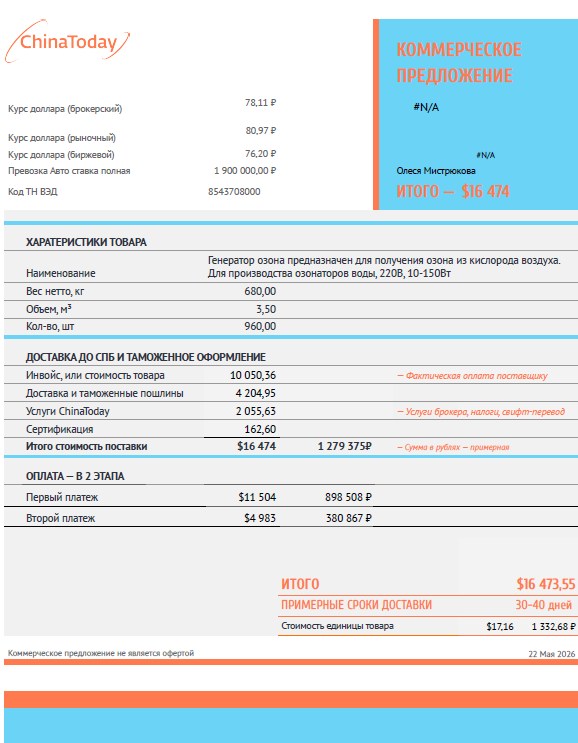Select the ТН ВЭД code 8543708000
The image size is (578, 743).
[234, 191]
